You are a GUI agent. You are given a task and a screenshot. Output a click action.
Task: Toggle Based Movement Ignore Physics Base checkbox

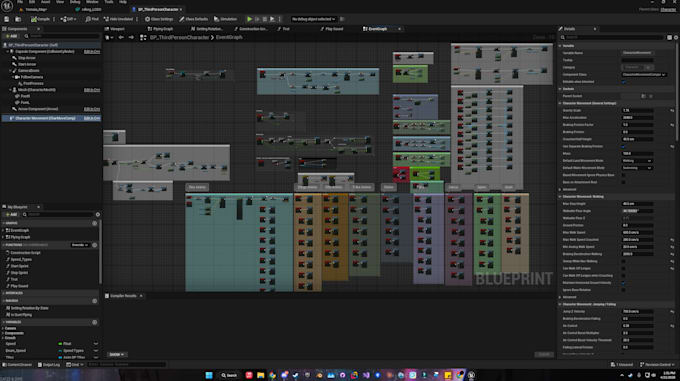(624, 175)
